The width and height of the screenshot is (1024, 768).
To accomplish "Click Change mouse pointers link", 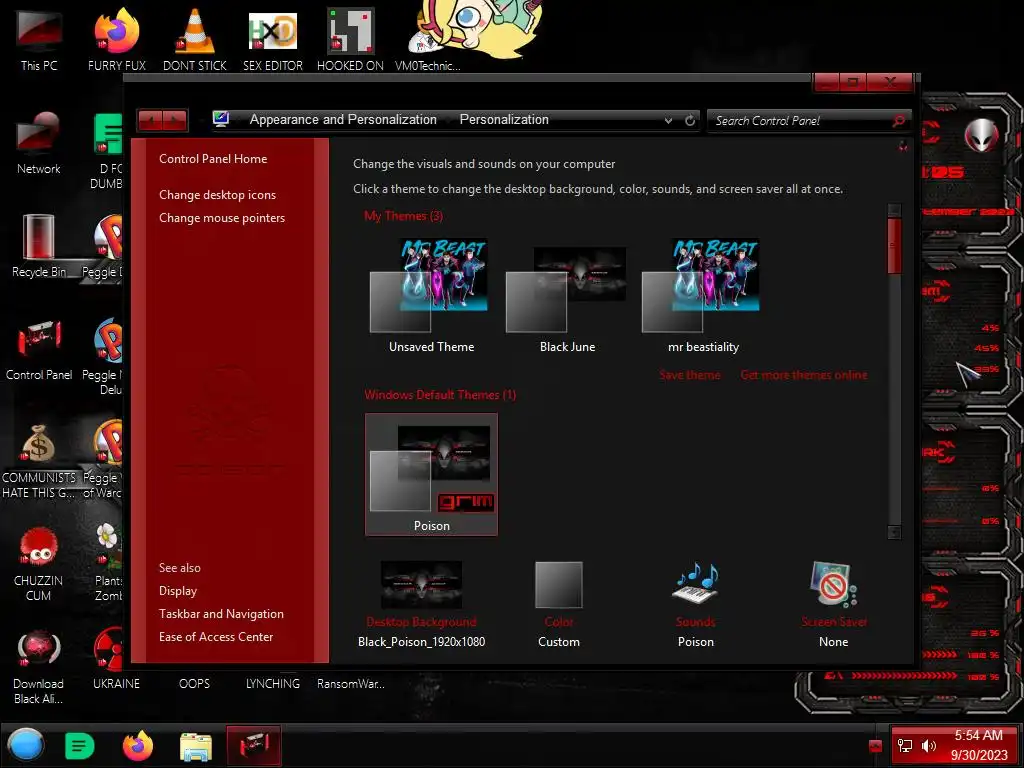I will [222, 217].
